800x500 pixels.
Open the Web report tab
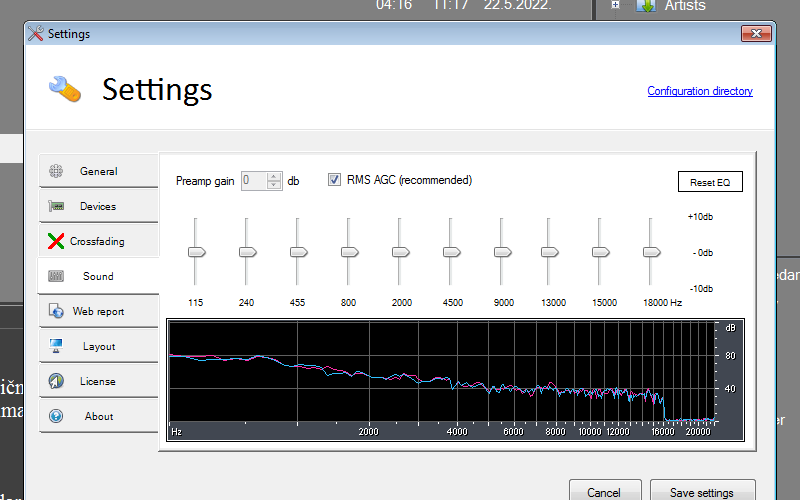coord(98,311)
